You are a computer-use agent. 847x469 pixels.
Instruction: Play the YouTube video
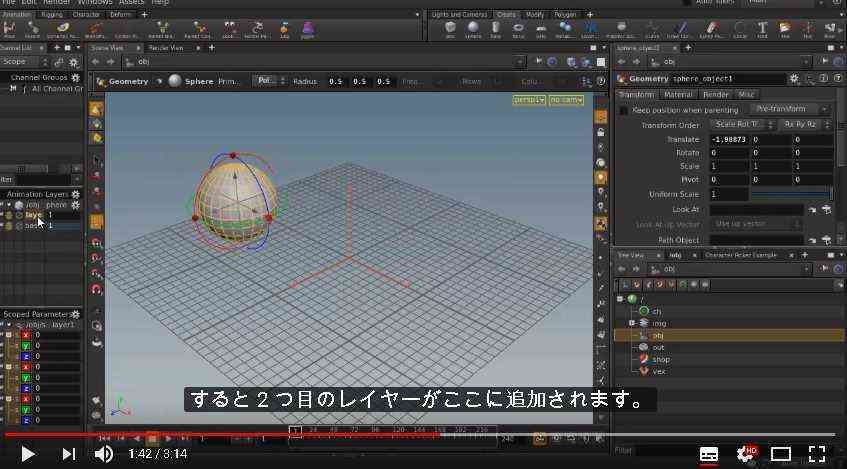click(x=27, y=454)
